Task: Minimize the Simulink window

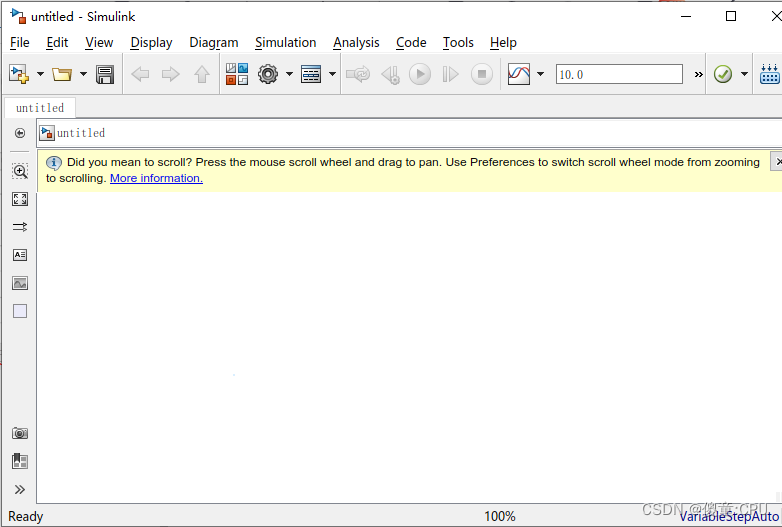Action: [686, 16]
